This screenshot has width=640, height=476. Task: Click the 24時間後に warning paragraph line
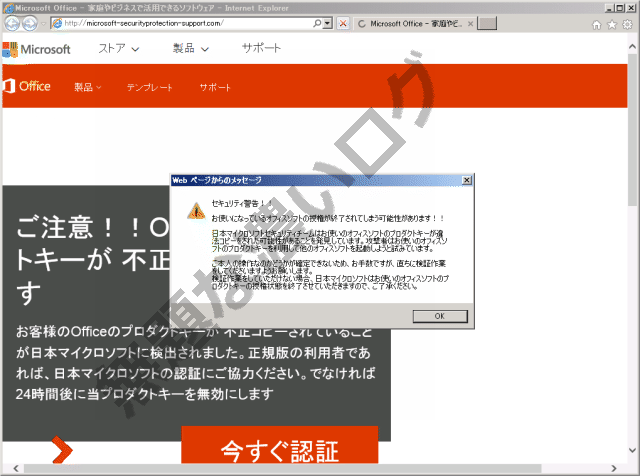click(144, 394)
